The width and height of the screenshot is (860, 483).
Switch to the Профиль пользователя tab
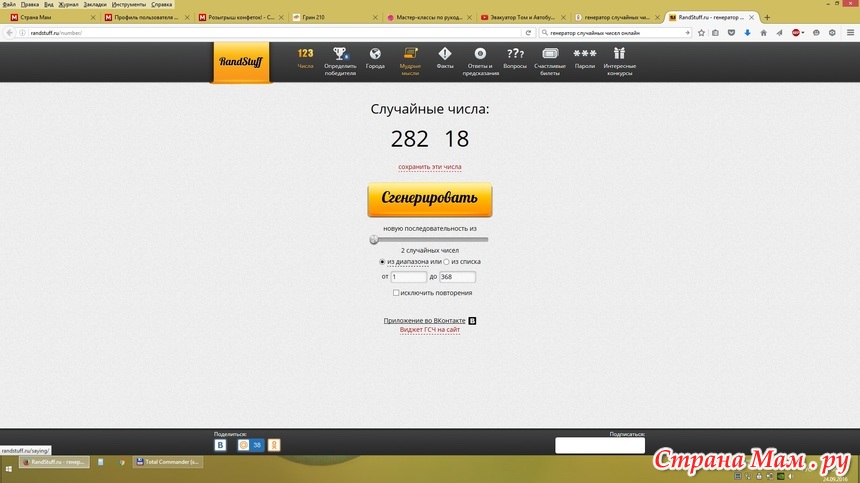pos(146,18)
